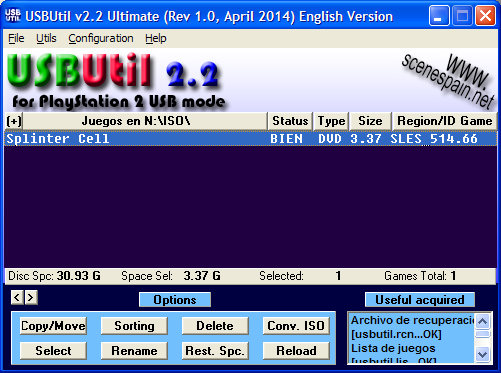Click the [usbutil.rcn...OK] log line

396,334
